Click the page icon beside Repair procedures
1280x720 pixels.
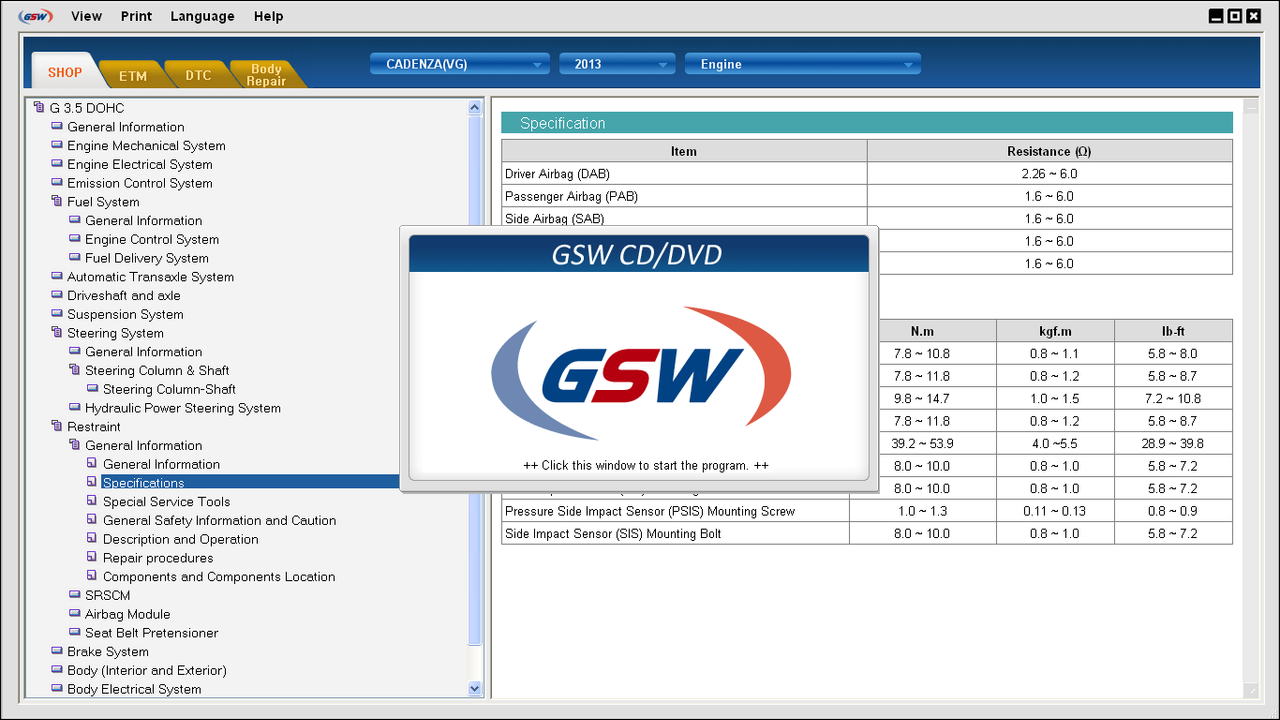pos(93,558)
